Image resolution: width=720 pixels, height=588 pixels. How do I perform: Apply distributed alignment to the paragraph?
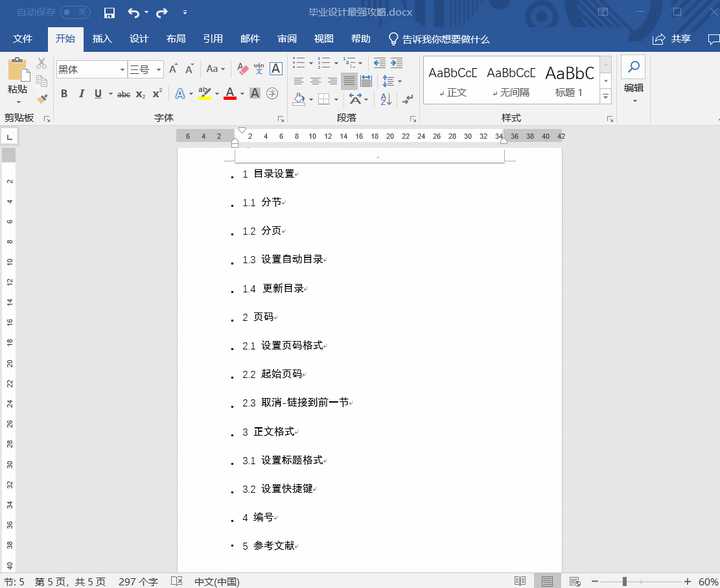click(366, 81)
